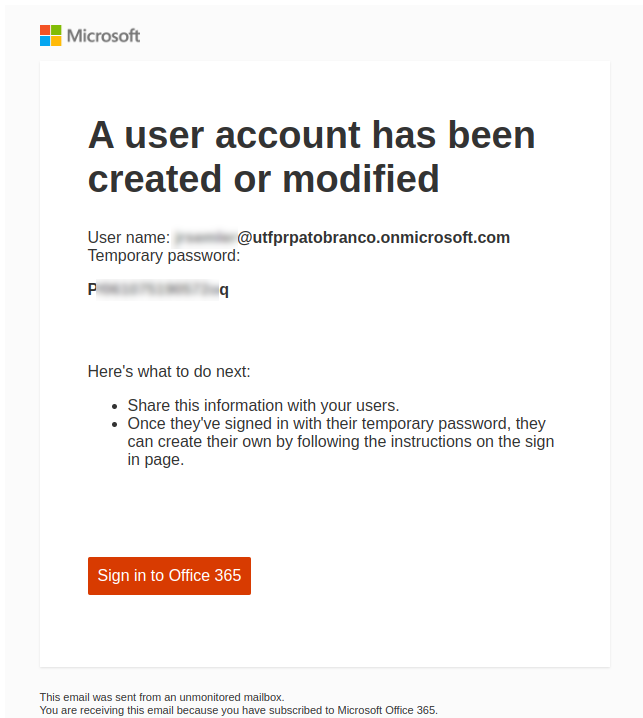Click the 'Temporary password:' label

click(x=164, y=256)
